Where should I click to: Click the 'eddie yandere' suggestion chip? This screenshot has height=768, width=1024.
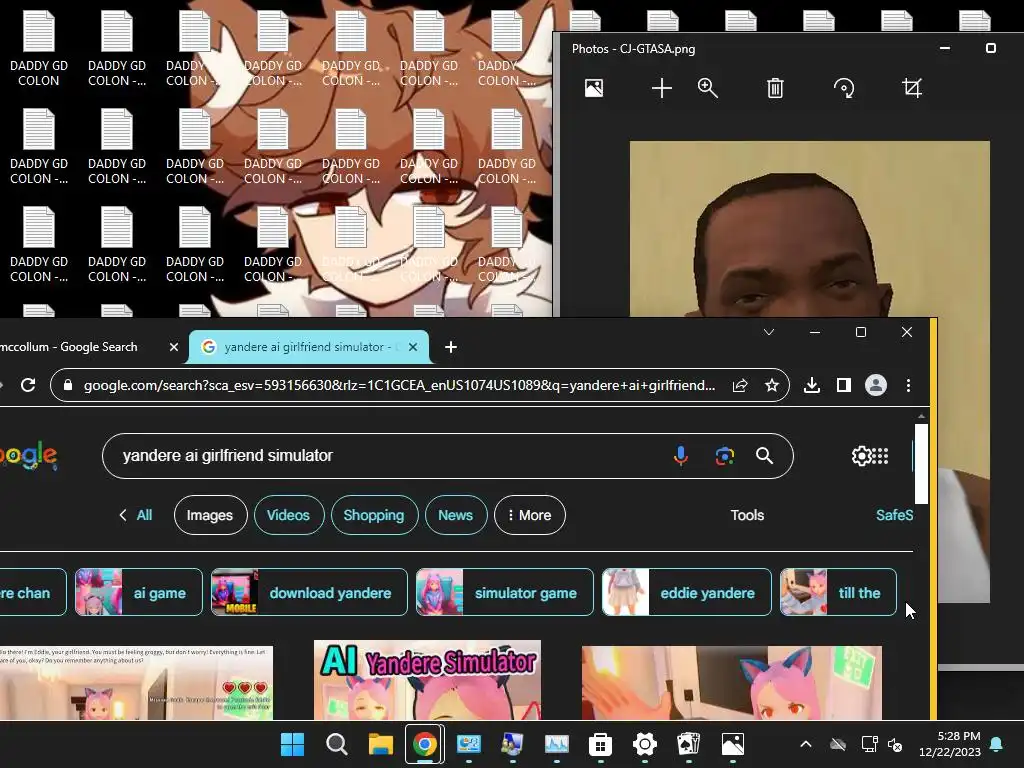[686, 592]
